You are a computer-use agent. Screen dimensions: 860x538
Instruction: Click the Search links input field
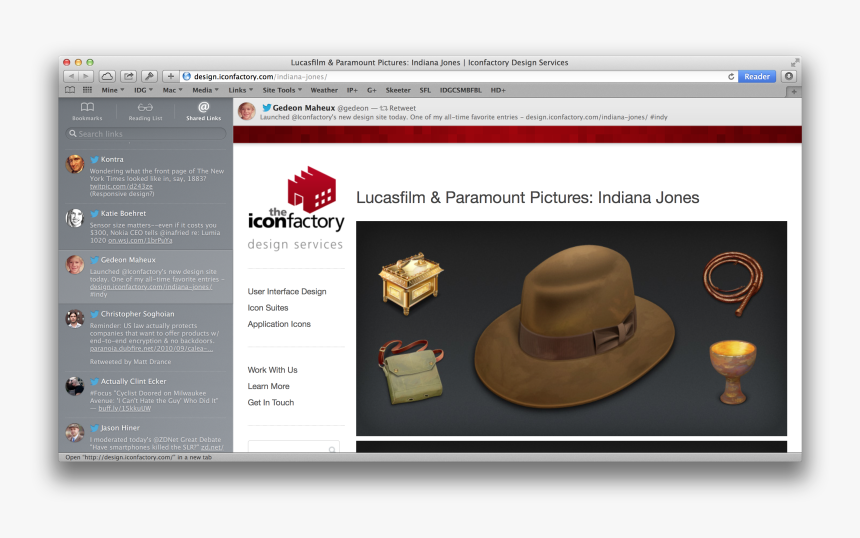145,133
